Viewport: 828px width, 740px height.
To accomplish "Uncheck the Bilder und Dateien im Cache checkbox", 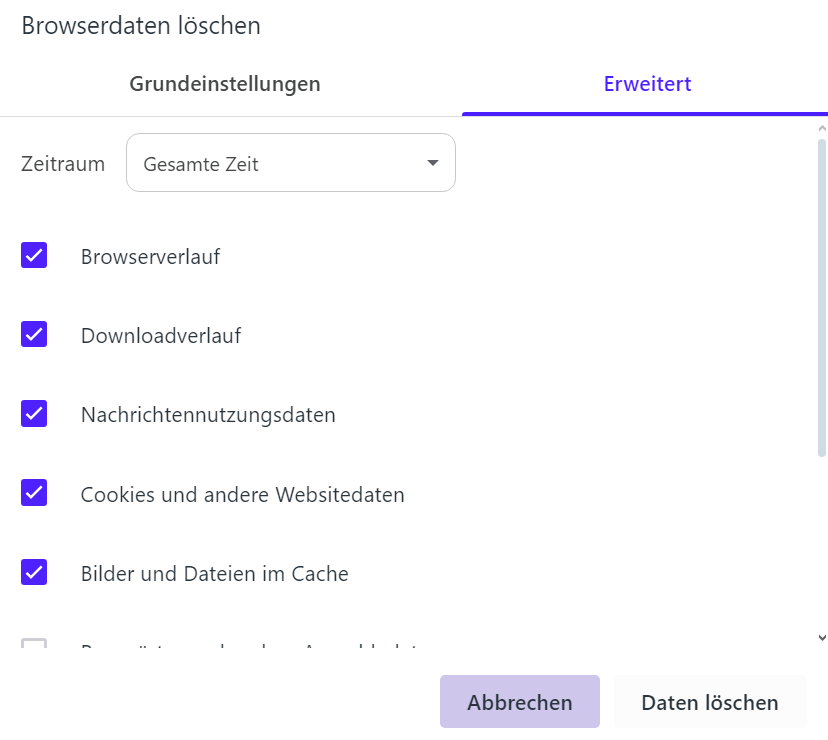I will (x=34, y=573).
